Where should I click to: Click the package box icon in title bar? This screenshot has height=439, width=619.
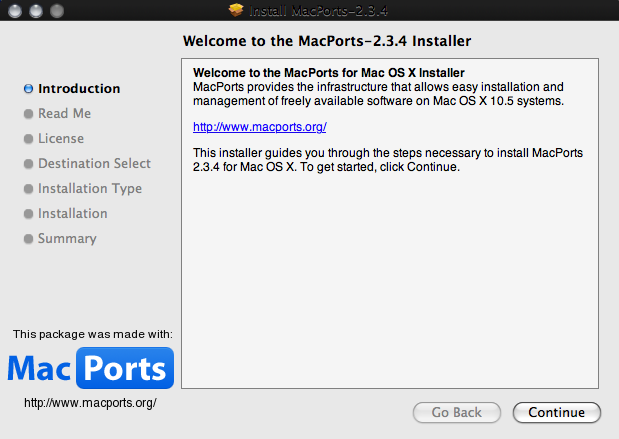coord(236,10)
